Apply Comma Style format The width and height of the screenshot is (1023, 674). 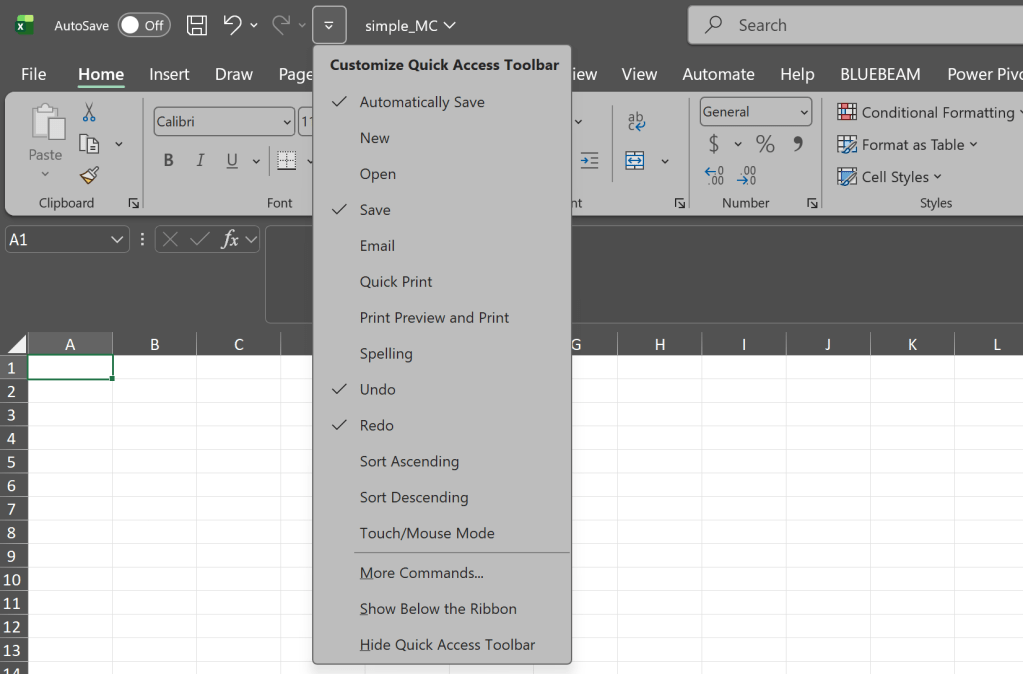pyautogui.click(x=798, y=144)
